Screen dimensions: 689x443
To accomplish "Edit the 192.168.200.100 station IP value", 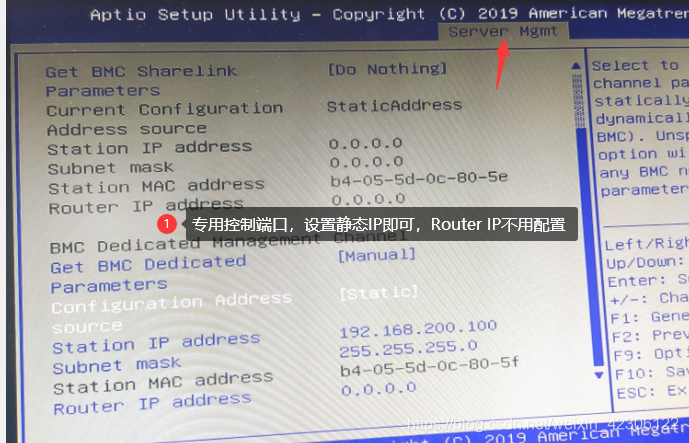I will point(418,328).
